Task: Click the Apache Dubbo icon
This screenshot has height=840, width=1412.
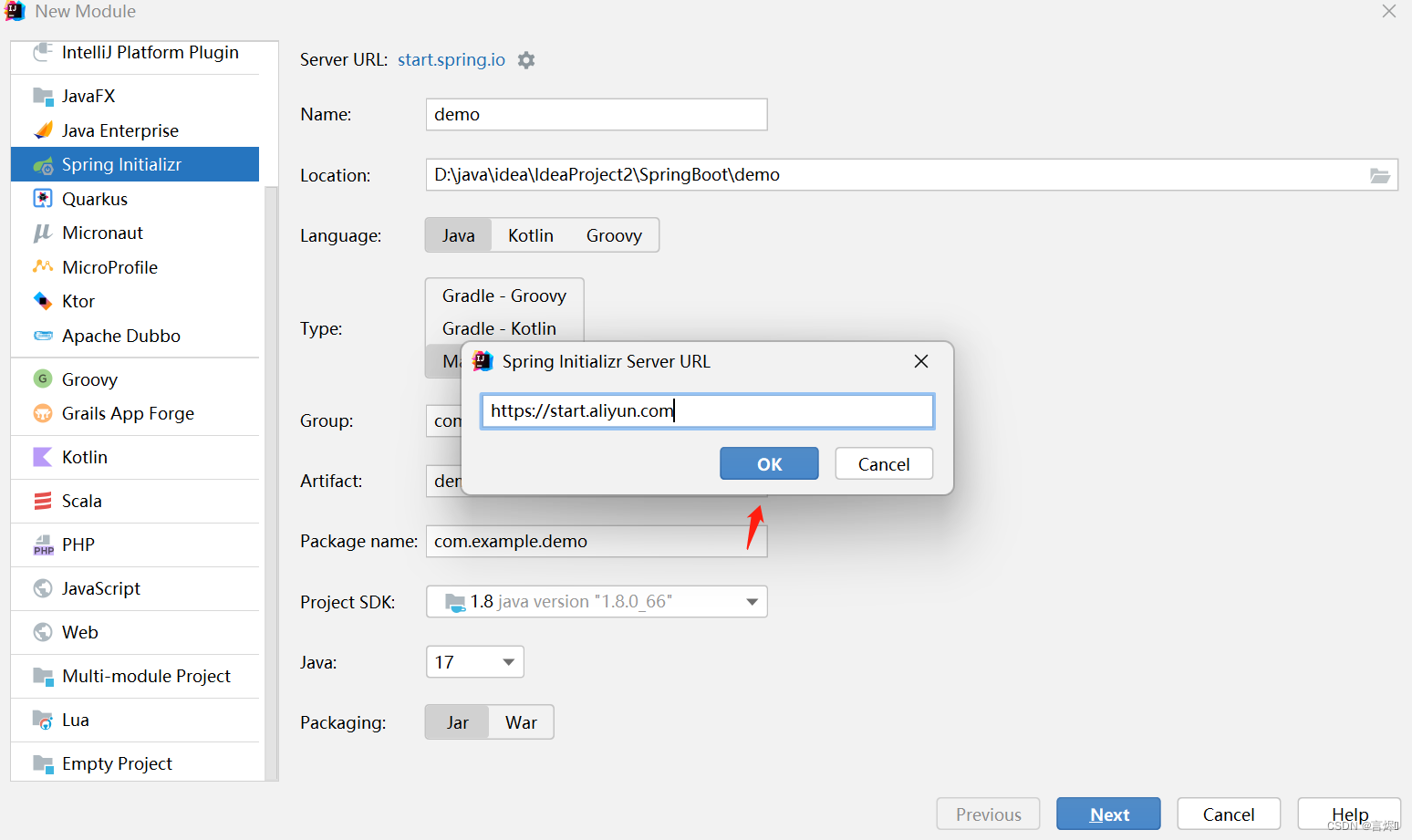Action: [x=43, y=336]
